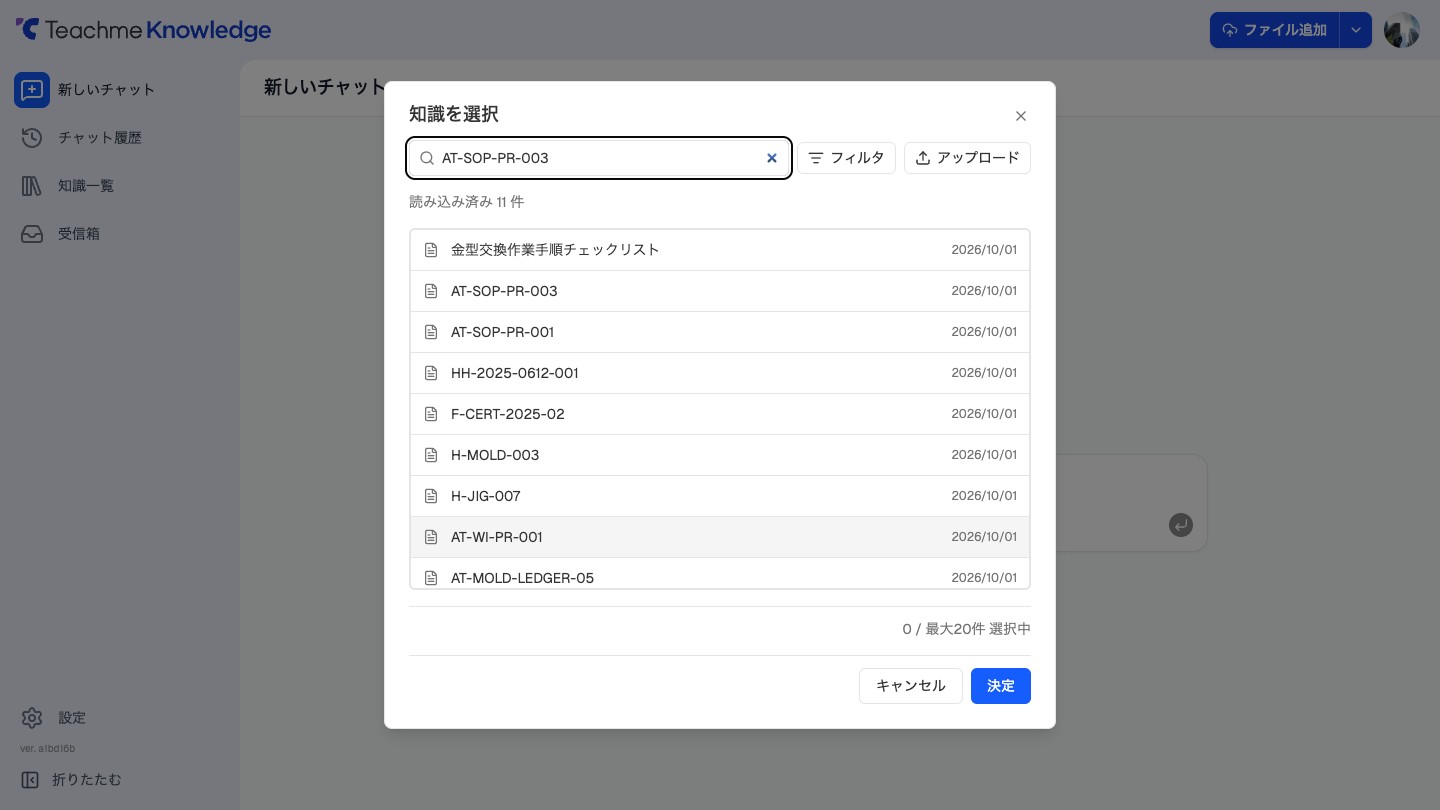Click the キャンセル button
Viewport: 1440px width, 810px height.
tap(911, 686)
